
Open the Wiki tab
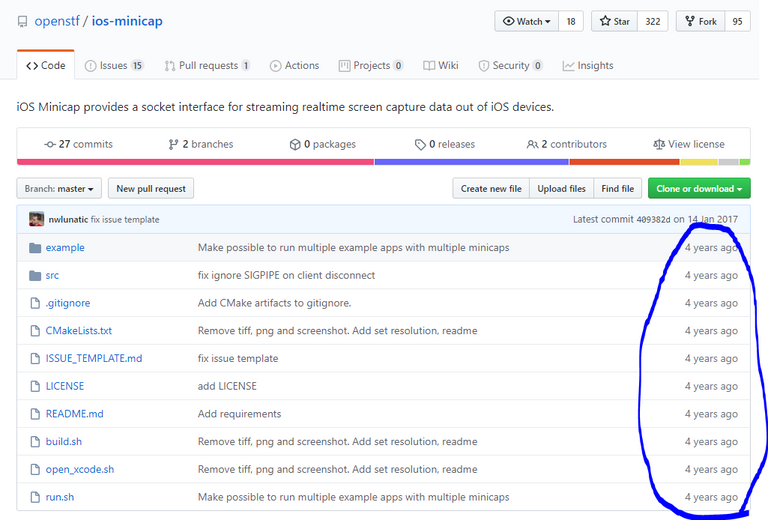(441, 66)
